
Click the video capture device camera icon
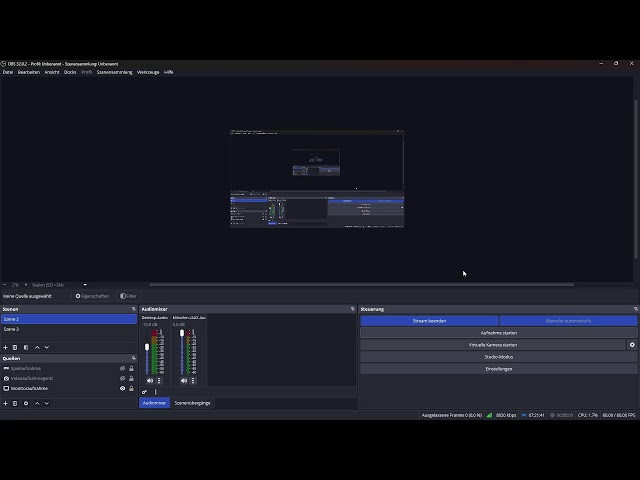coord(6,378)
